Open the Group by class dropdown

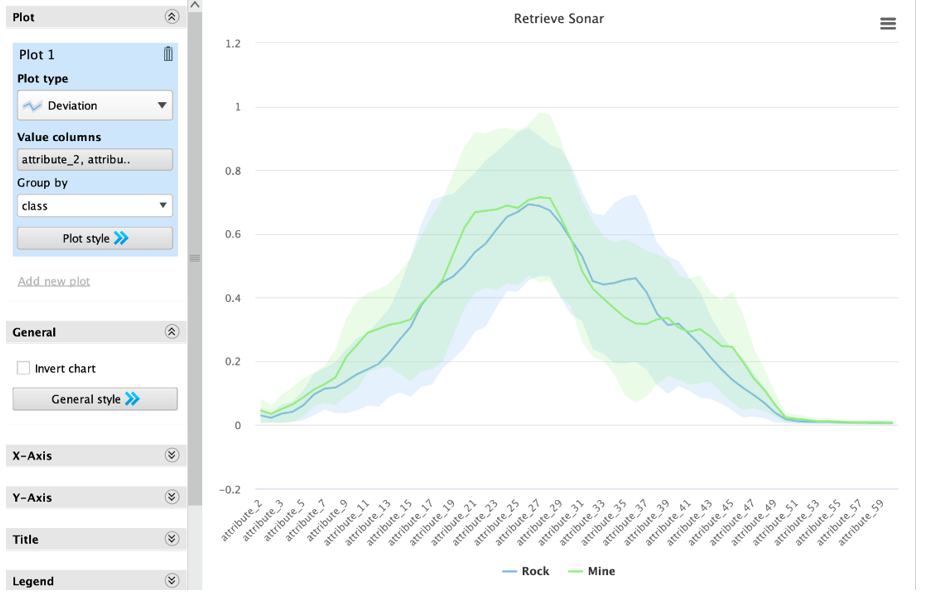click(x=95, y=206)
